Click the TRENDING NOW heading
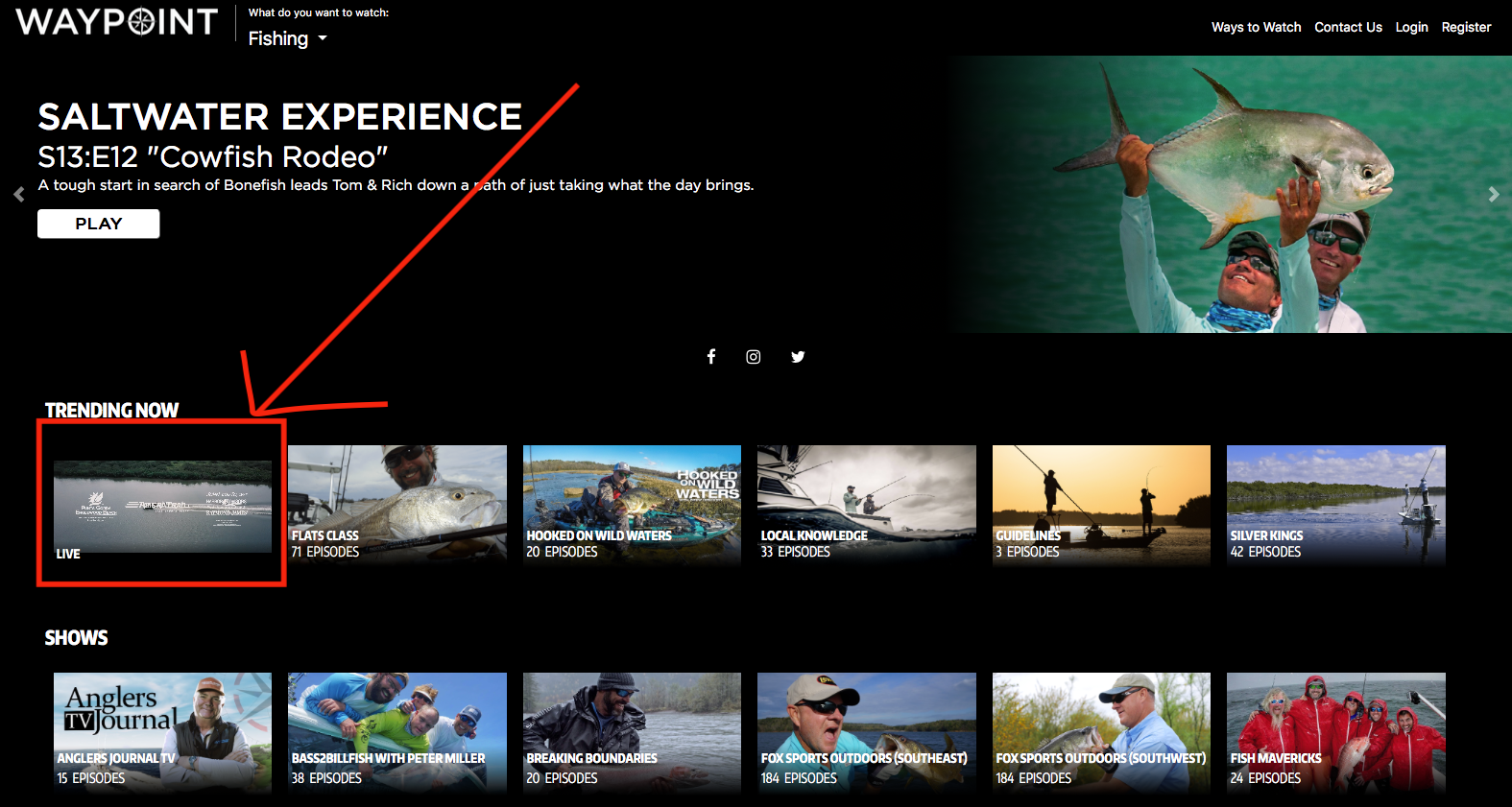1512x807 pixels. click(111, 411)
